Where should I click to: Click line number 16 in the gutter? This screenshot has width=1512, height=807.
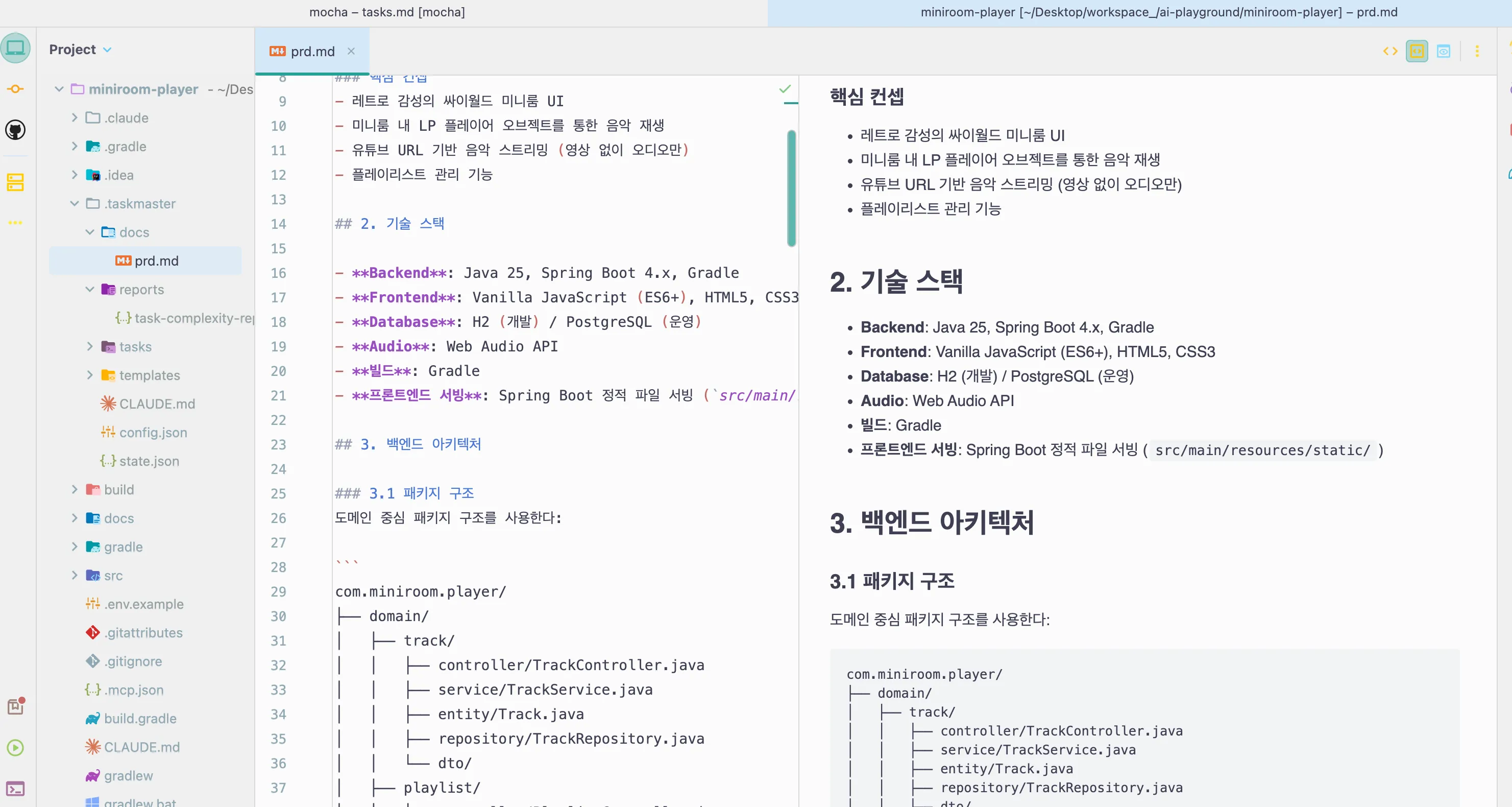278,273
